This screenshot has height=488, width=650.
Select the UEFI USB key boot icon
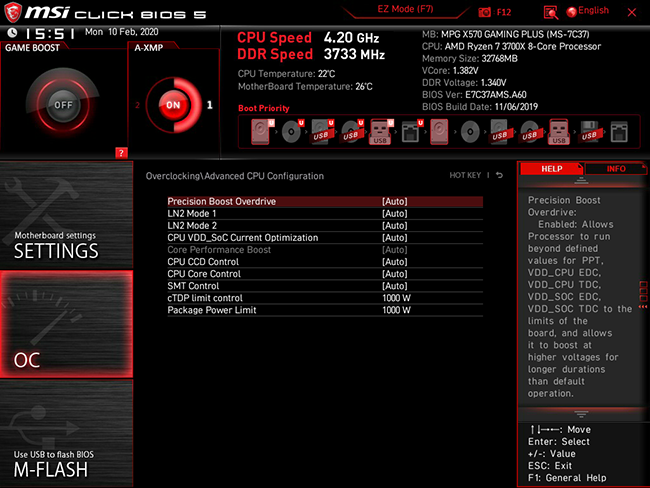pyautogui.click(x=381, y=132)
